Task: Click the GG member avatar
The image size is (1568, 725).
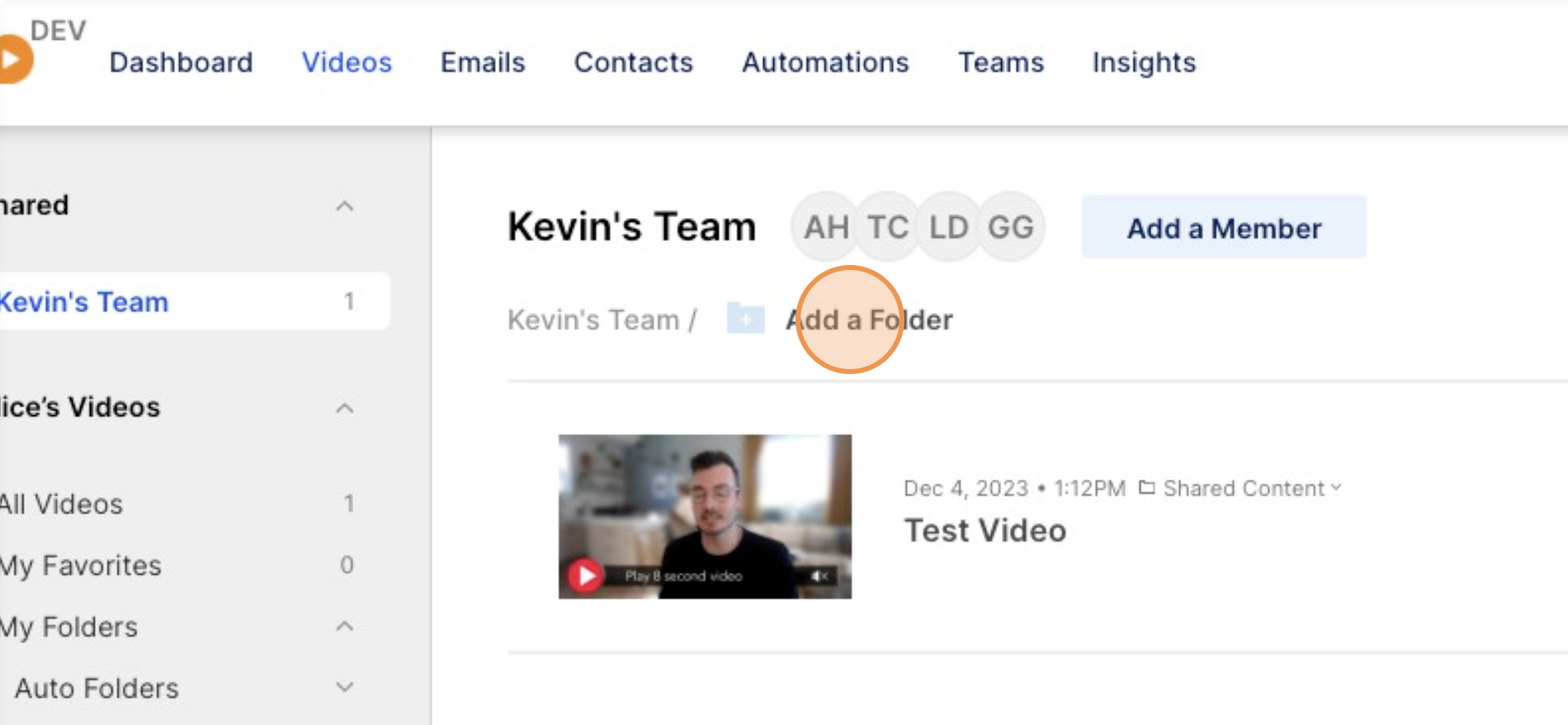Action: coord(1011,227)
